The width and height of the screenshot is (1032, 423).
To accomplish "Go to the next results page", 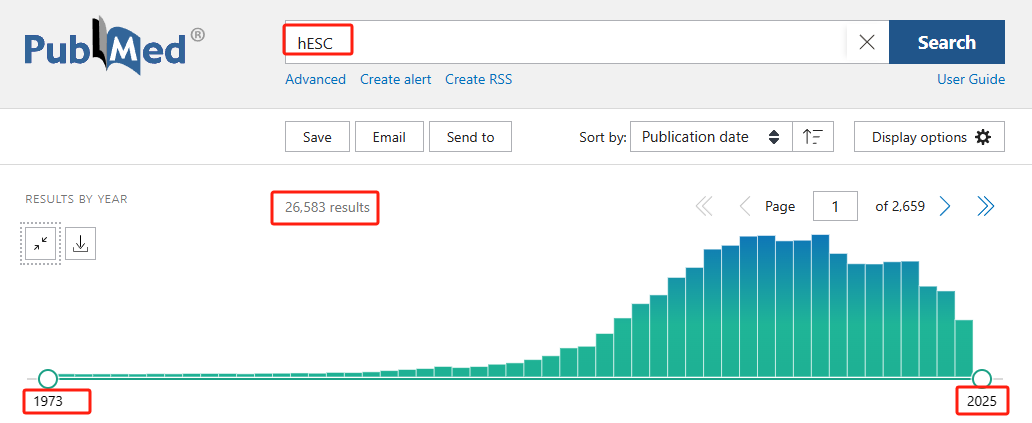I will coord(944,207).
